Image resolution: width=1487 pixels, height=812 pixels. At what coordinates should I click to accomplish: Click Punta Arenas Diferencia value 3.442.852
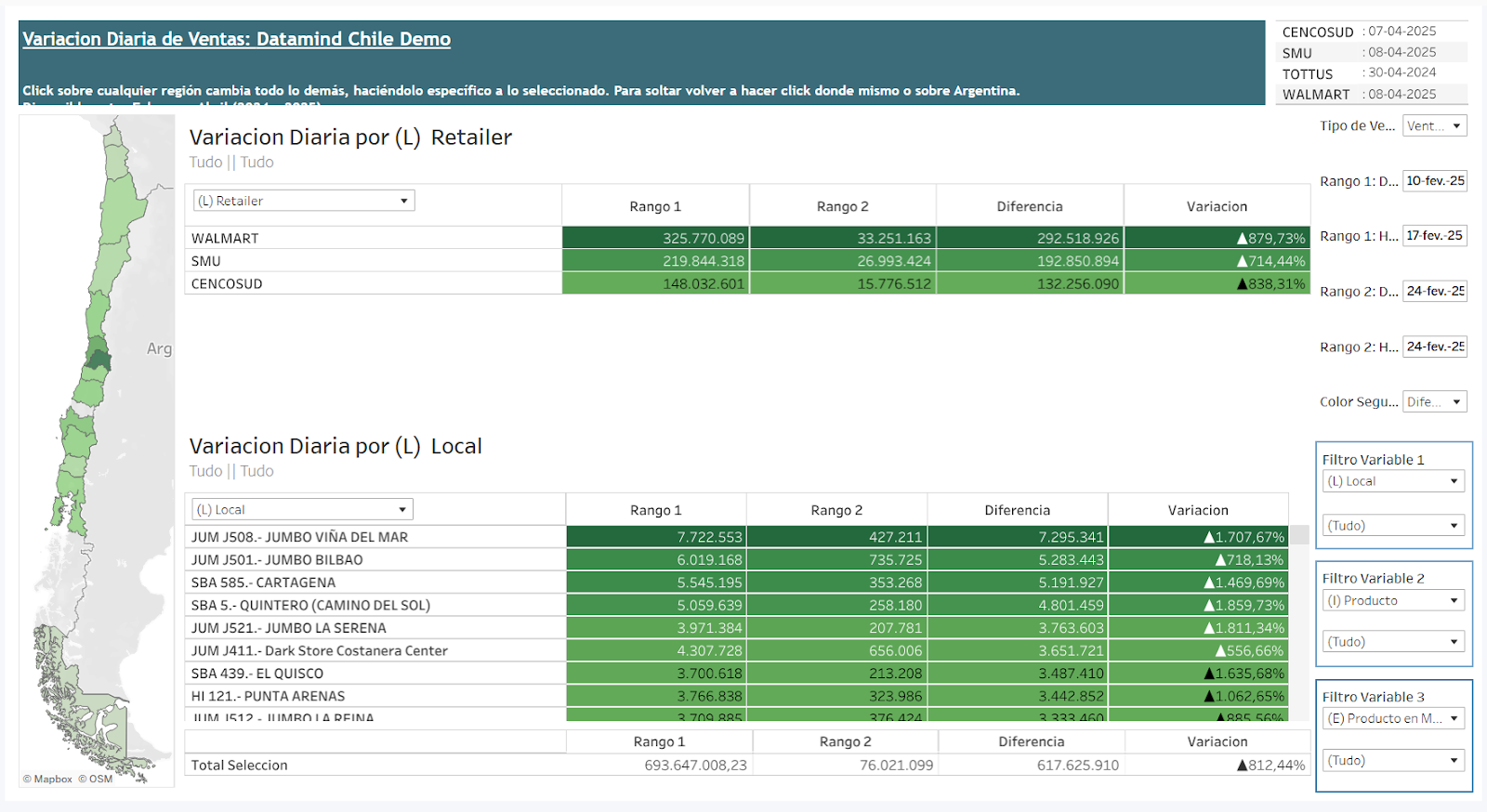1018,696
